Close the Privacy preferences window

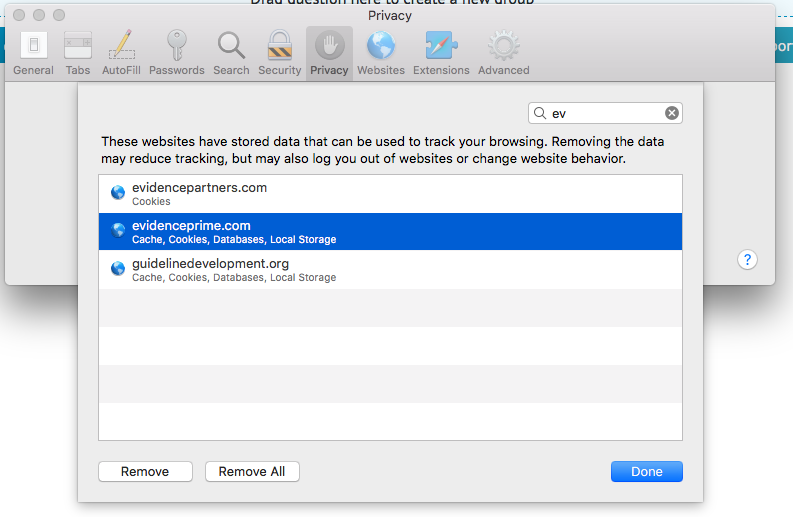click(19, 15)
